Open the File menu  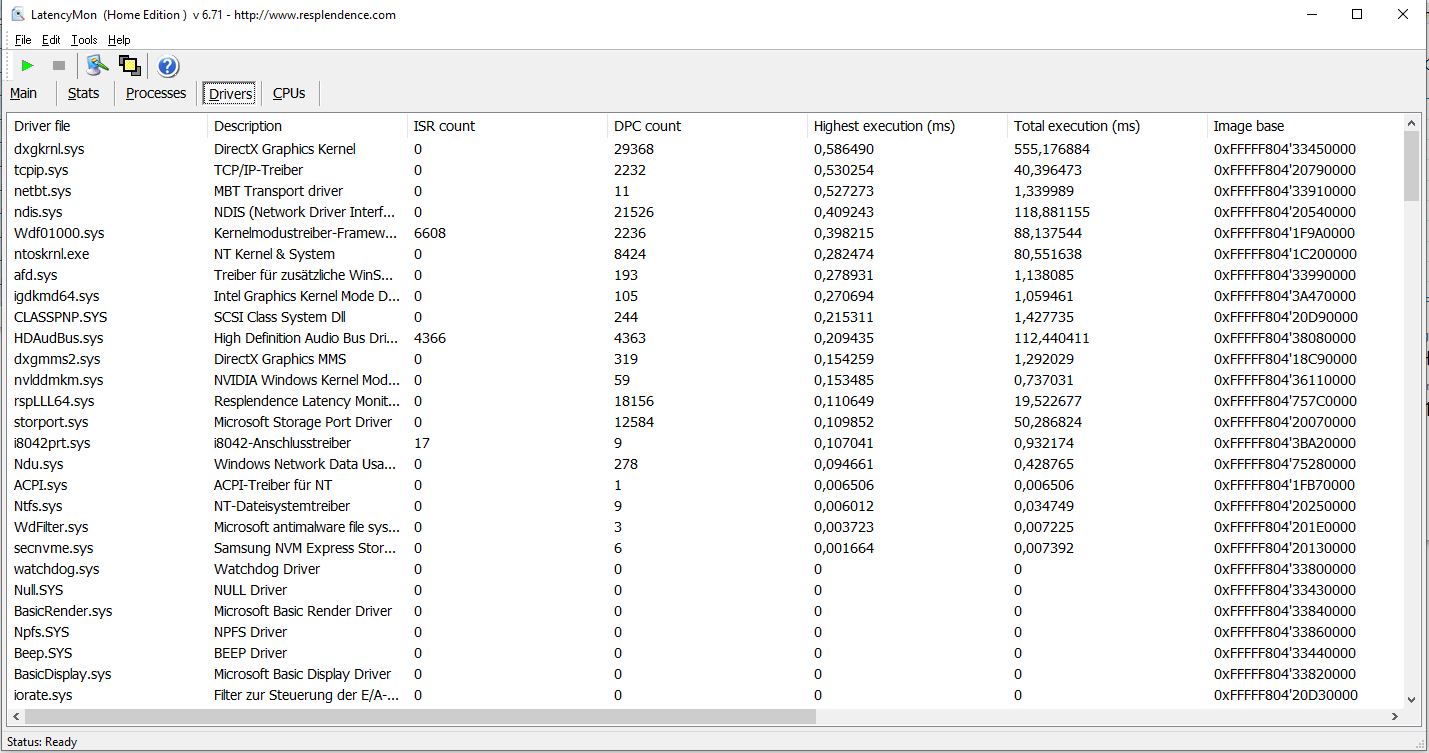23,40
